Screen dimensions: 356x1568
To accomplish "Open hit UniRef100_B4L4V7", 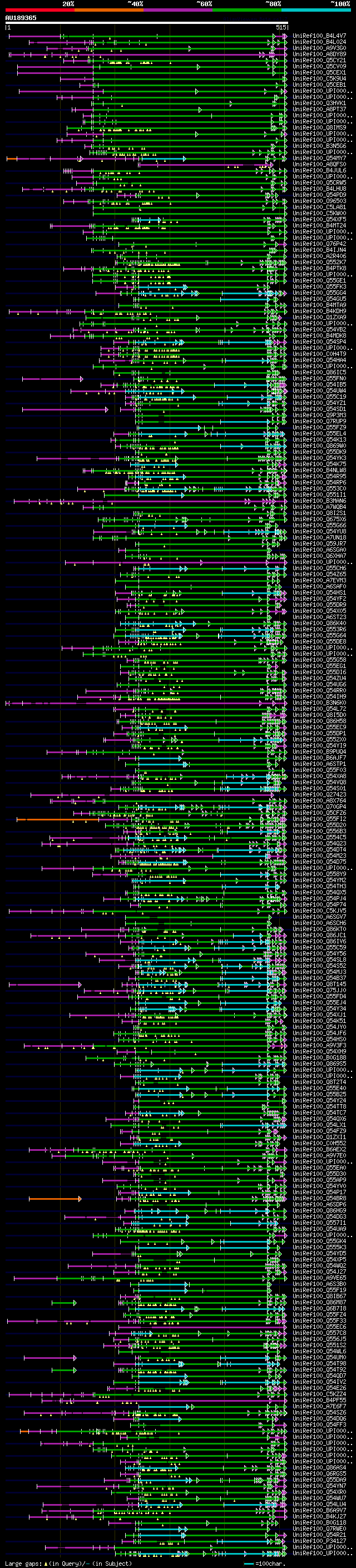I will [x=319, y=36].
